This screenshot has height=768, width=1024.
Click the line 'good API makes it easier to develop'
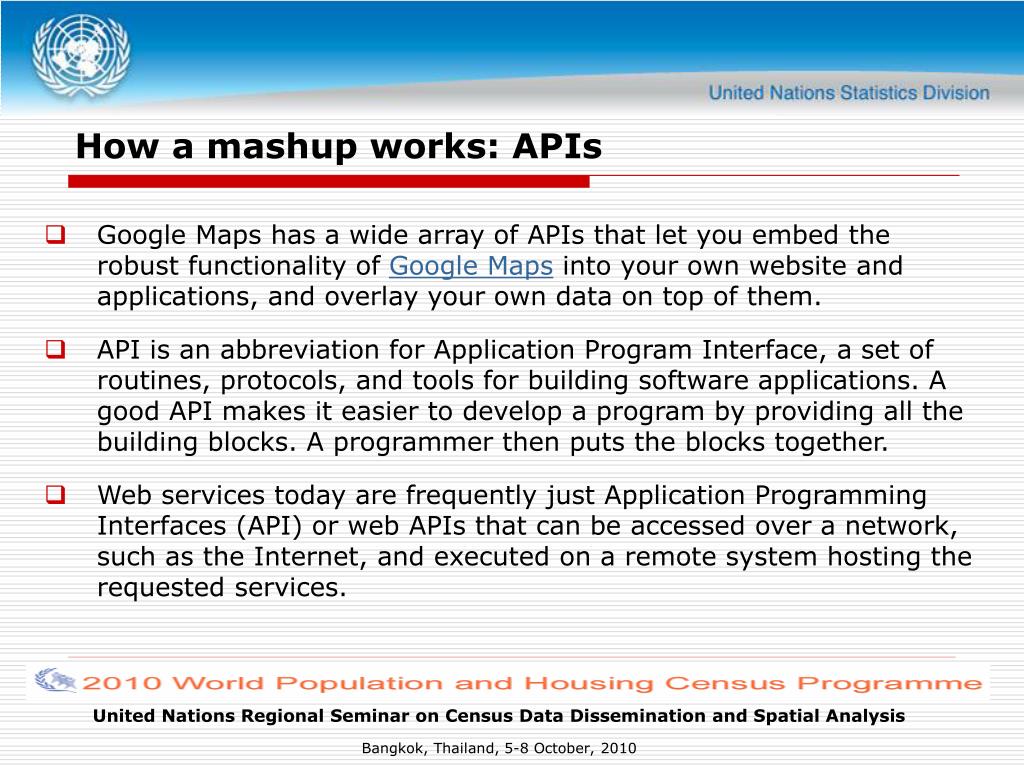[x=530, y=411]
